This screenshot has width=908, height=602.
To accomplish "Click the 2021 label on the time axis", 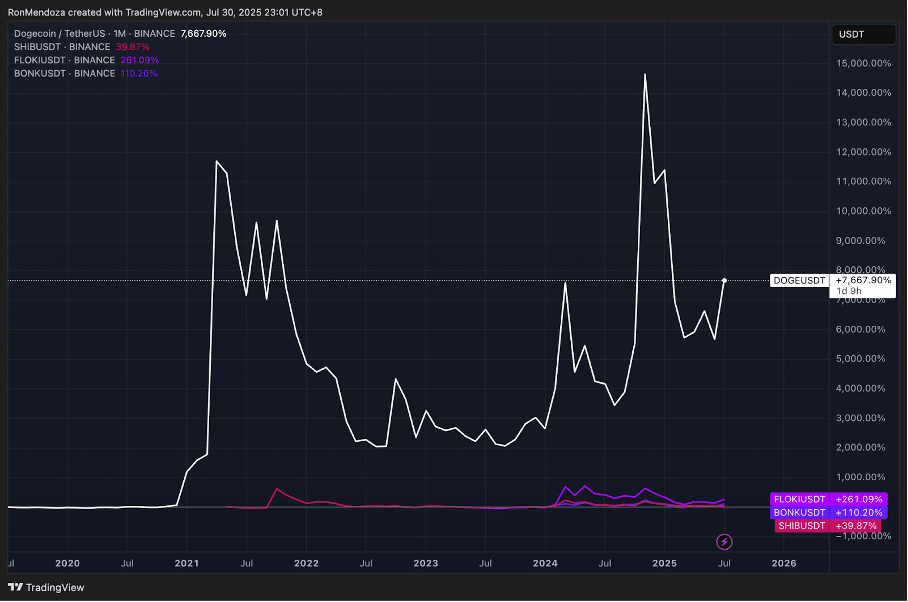I will pyautogui.click(x=187, y=563).
